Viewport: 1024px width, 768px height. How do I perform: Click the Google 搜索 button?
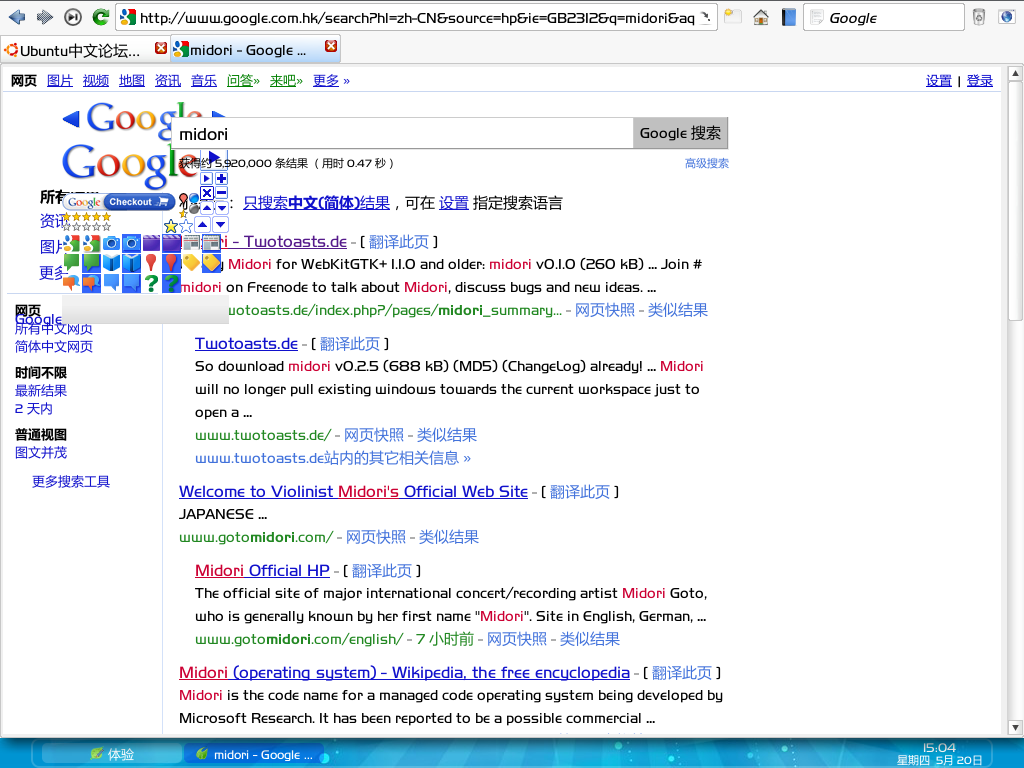tap(680, 133)
